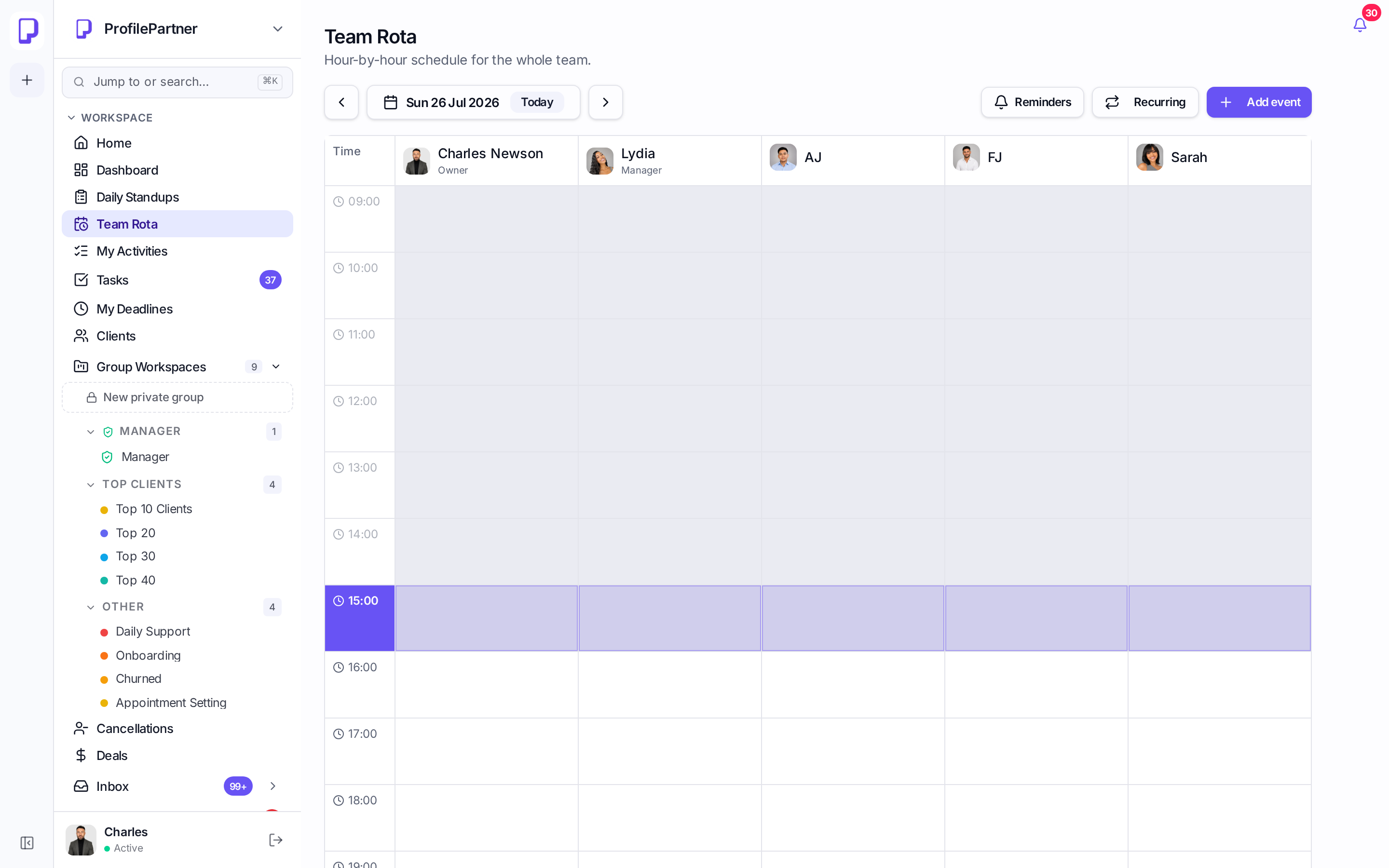Viewport: 1389px width, 868px height.
Task: Collapse the sidebar with the panel icon
Action: [x=27, y=842]
